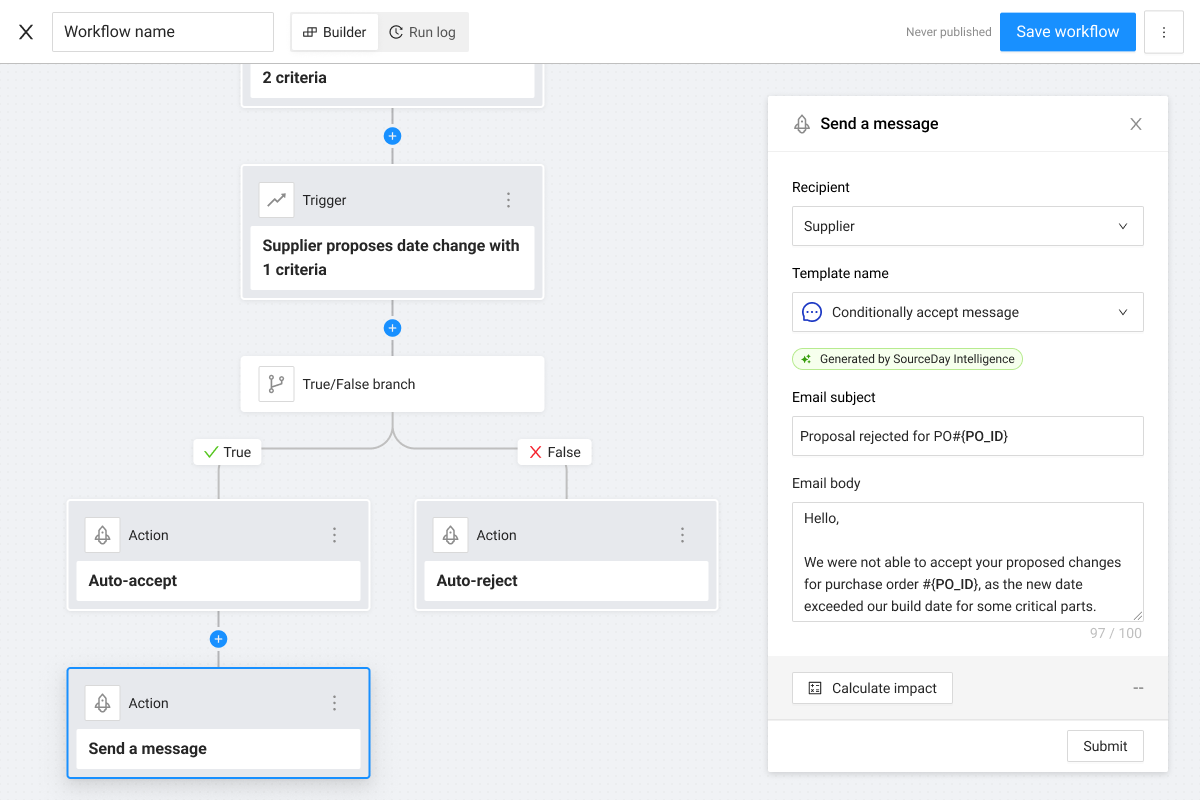
Task: Close the workflow editor with X icon
Action: click(x=26, y=32)
